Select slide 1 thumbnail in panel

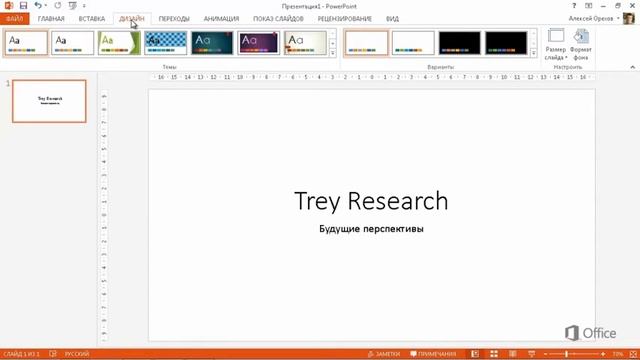[x=49, y=101]
